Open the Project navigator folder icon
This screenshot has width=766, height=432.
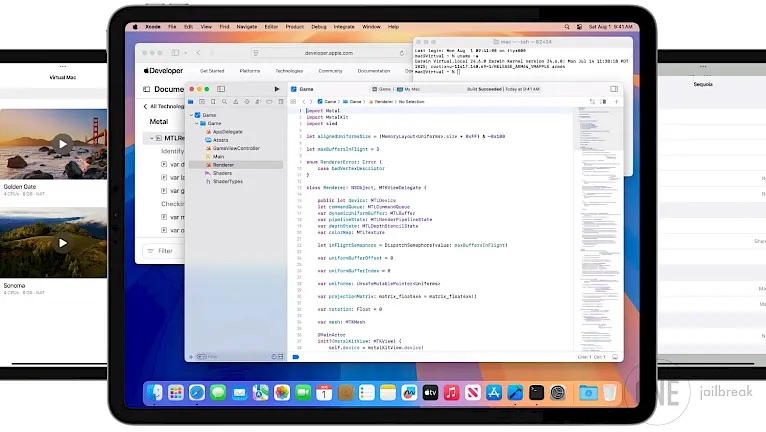(191, 102)
